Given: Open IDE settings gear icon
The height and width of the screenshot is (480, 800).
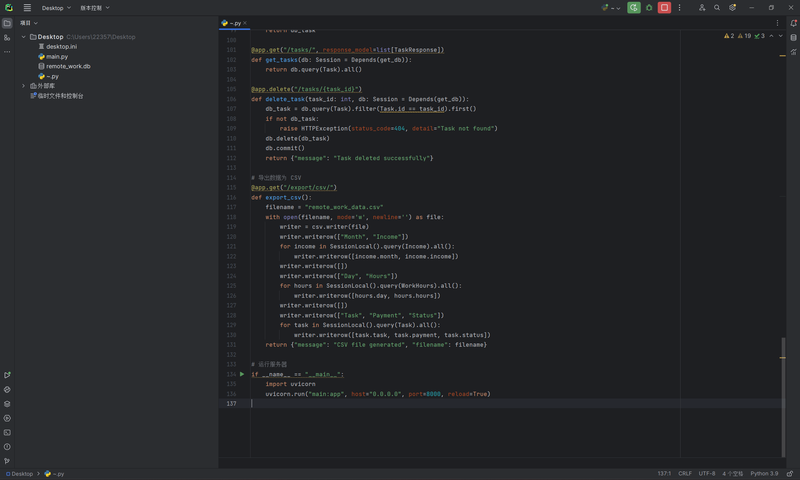Looking at the screenshot, I should click(732, 8).
